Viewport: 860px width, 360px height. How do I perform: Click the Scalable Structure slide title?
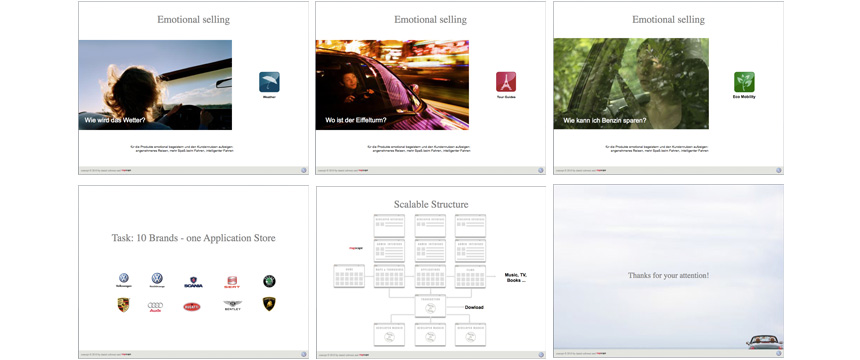click(x=431, y=204)
